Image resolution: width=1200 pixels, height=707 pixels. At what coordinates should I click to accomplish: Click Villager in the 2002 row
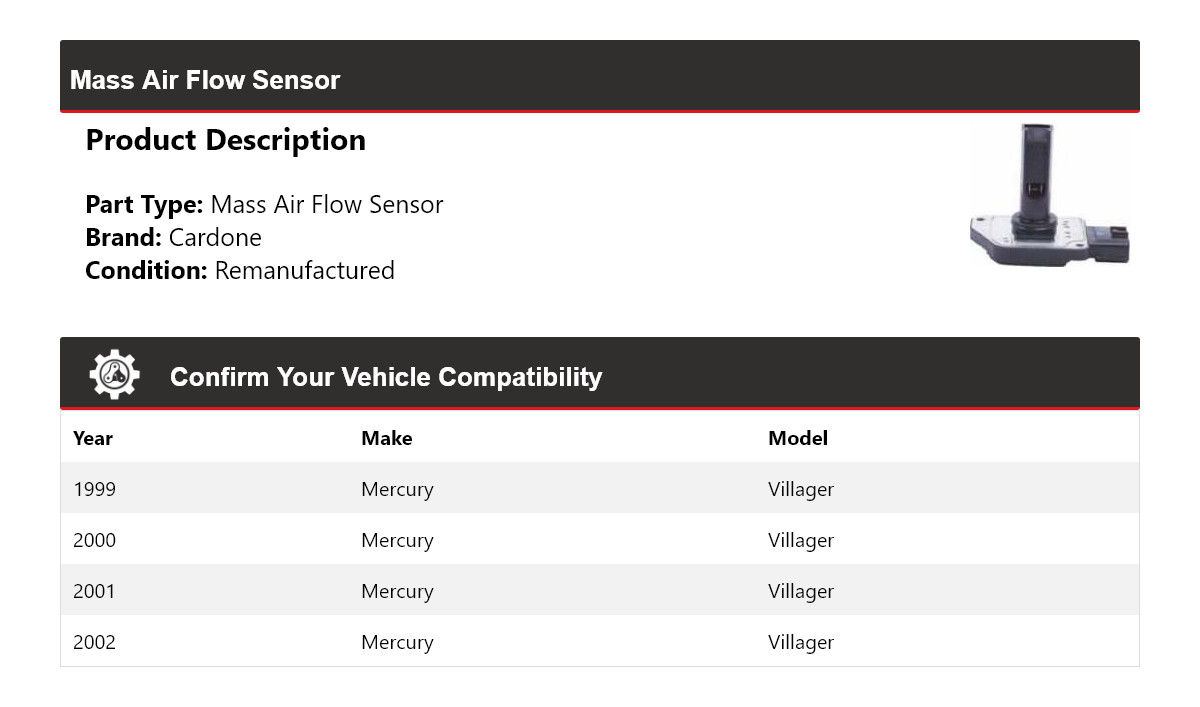click(800, 642)
